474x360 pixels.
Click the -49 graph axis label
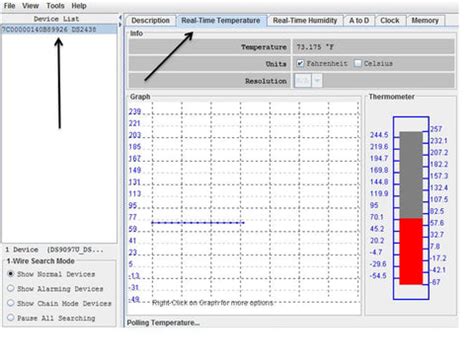point(134,299)
